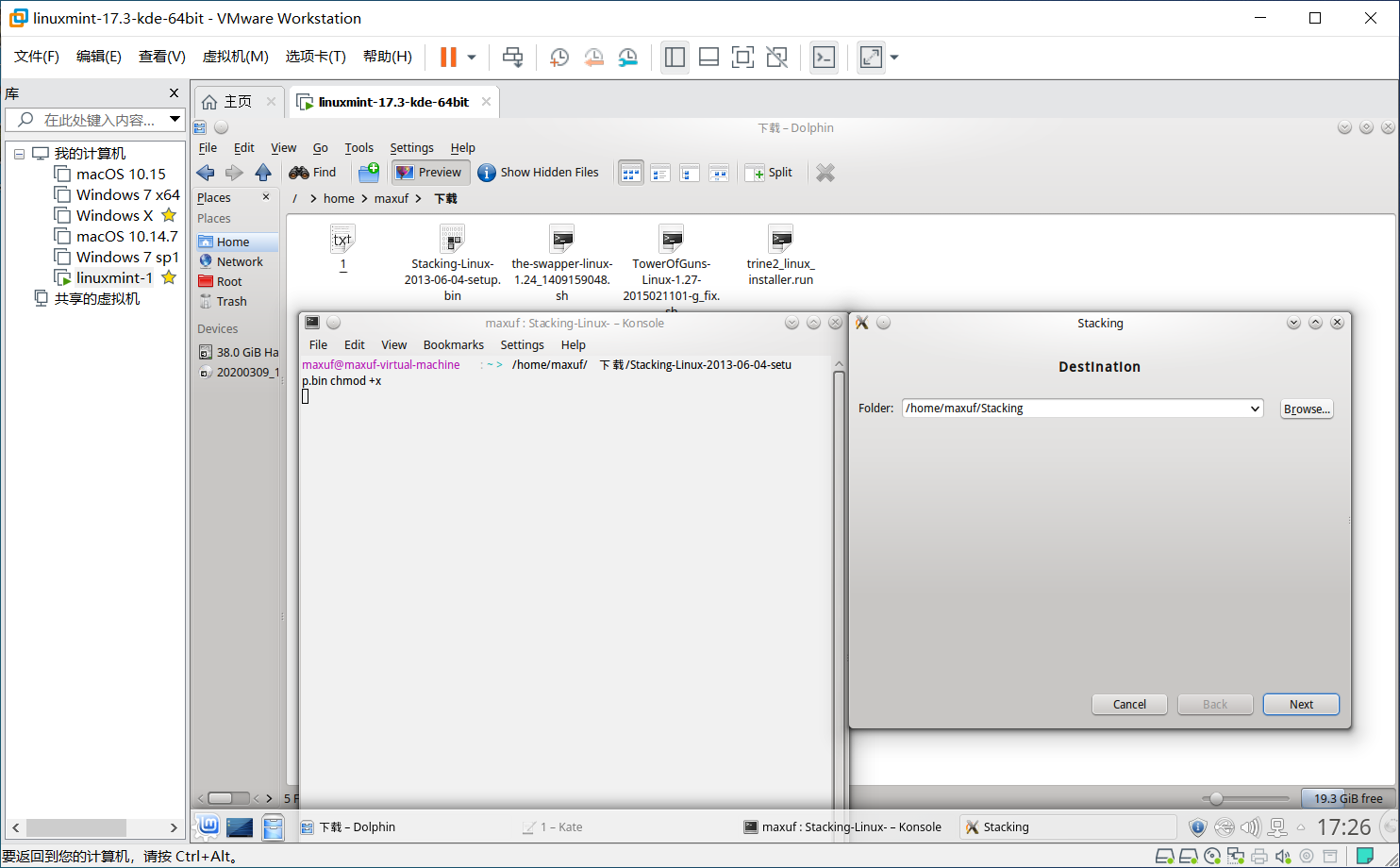Switch to the Stacking taskbar entry
1400x868 pixels.
tap(1068, 827)
